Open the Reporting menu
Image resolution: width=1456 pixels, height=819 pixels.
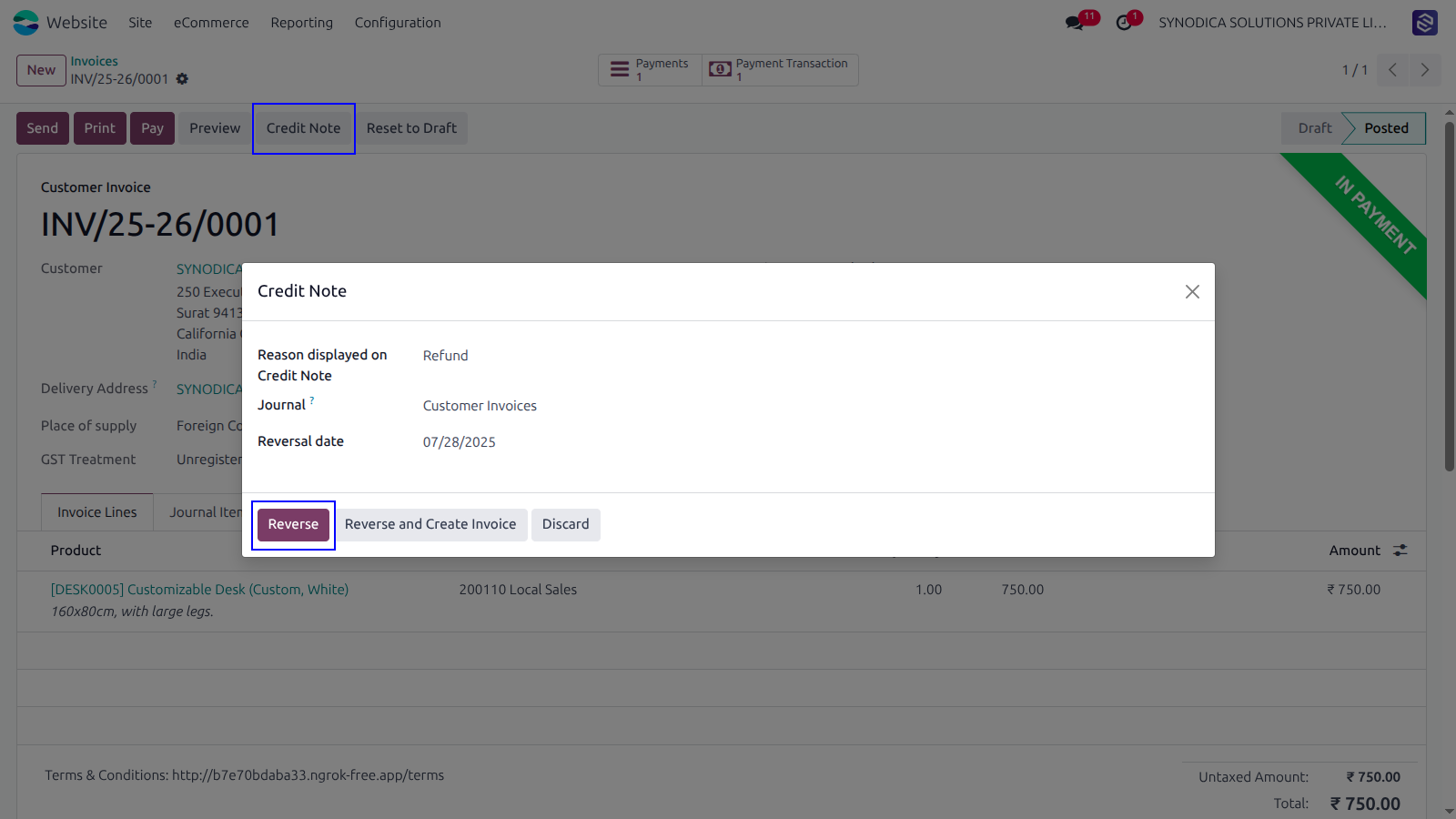click(x=301, y=23)
